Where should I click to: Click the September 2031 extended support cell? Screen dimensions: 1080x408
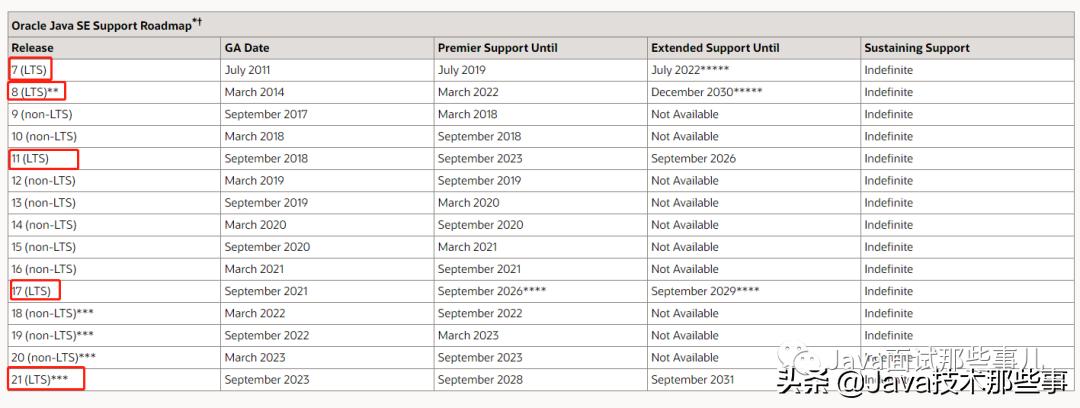pos(692,379)
